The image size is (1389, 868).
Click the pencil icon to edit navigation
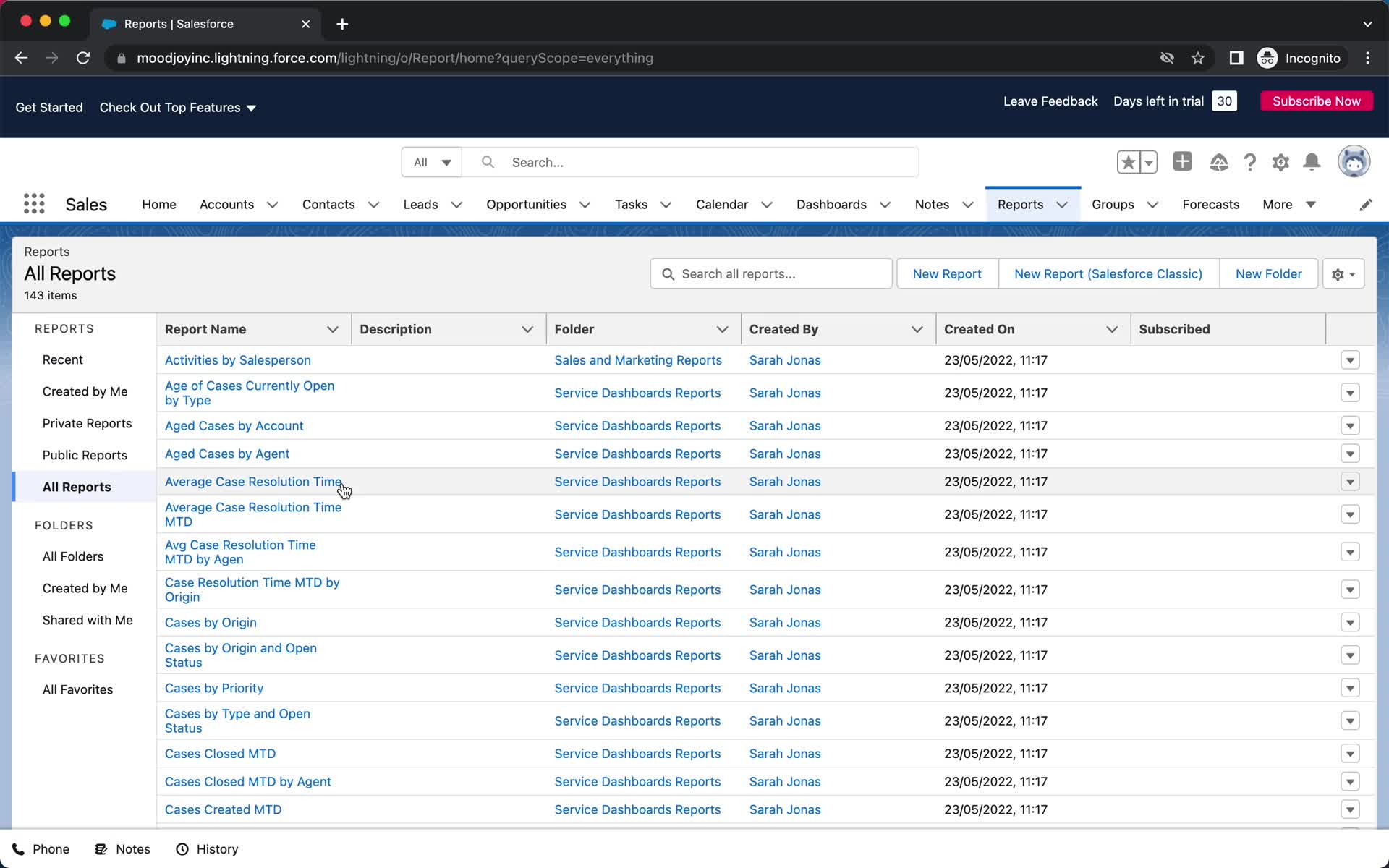(1365, 205)
